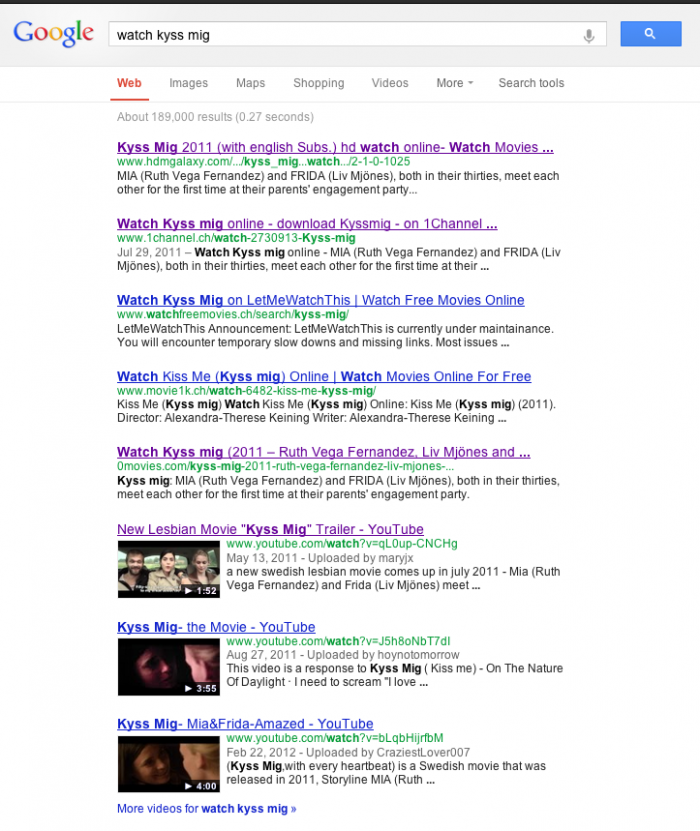Open the Shopping tab

(318, 83)
